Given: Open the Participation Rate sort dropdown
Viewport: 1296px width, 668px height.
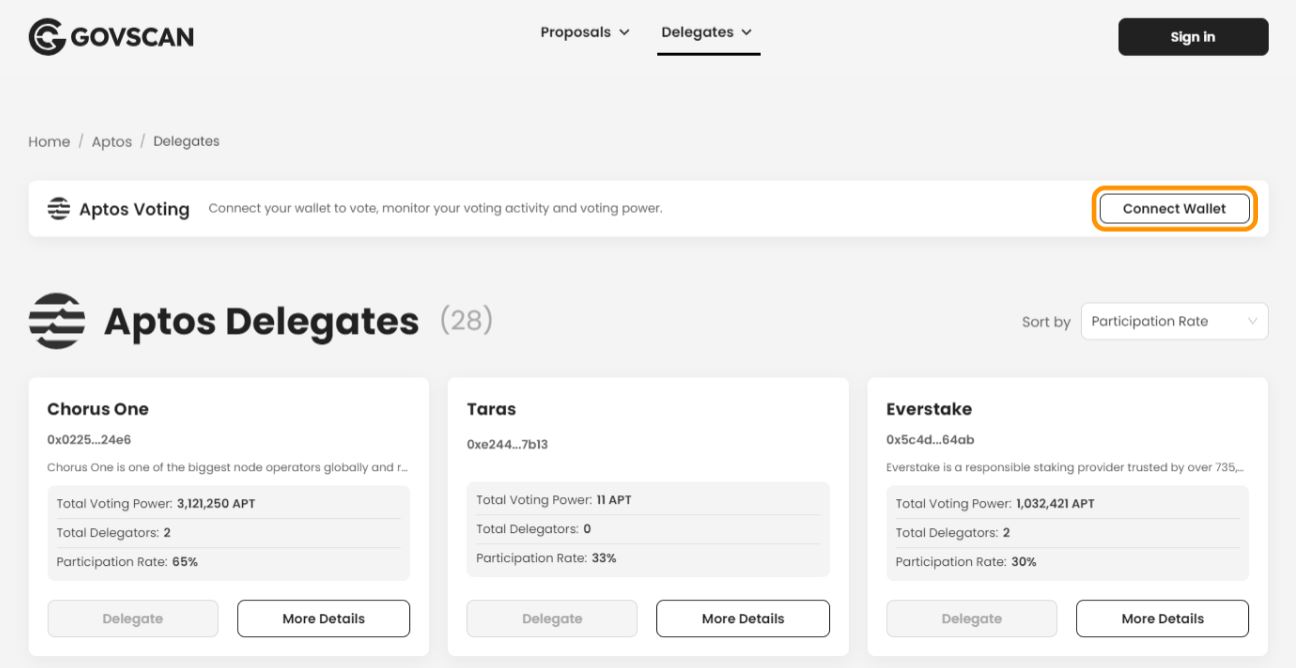Looking at the screenshot, I should coord(1174,321).
